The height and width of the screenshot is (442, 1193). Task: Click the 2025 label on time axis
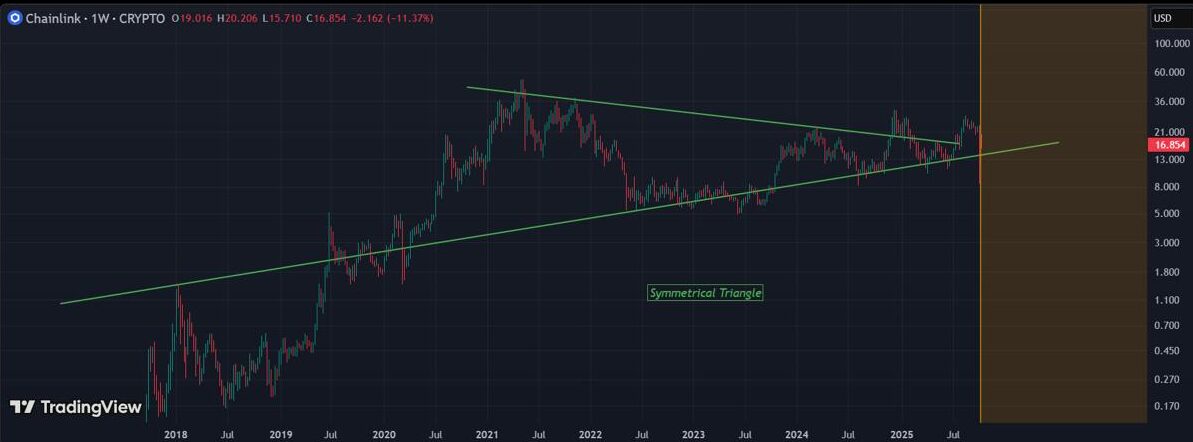[900, 435]
